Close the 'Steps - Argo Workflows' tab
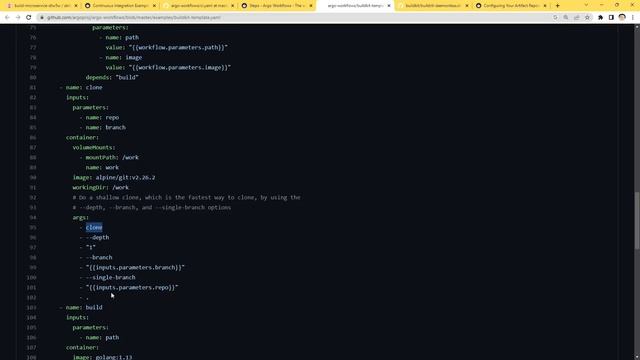 point(311,6)
